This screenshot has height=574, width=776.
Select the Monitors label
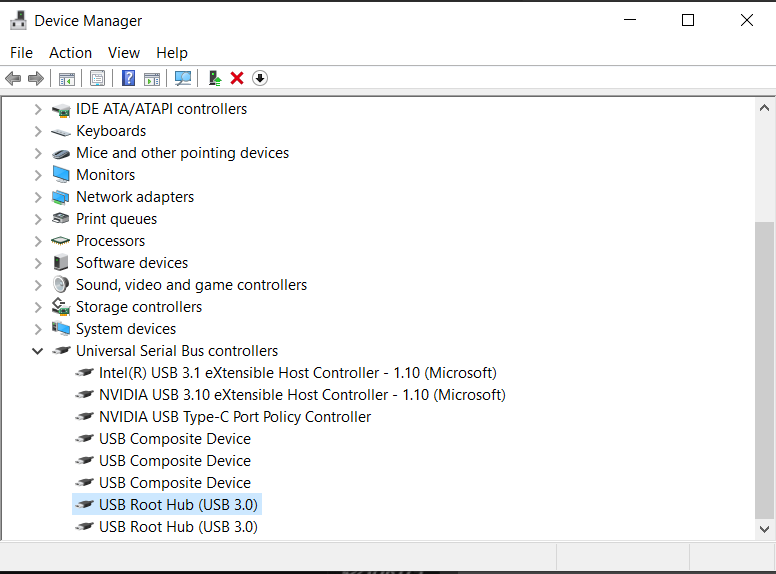pyautogui.click(x=105, y=175)
